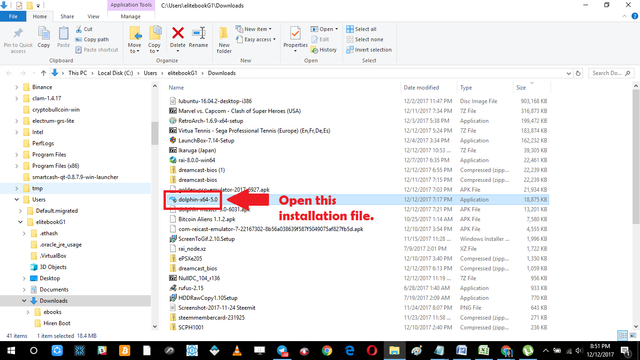Click elitebookG1 in breadcrumb path
This screenshot has width=640, height=360.
pos(182,73)
